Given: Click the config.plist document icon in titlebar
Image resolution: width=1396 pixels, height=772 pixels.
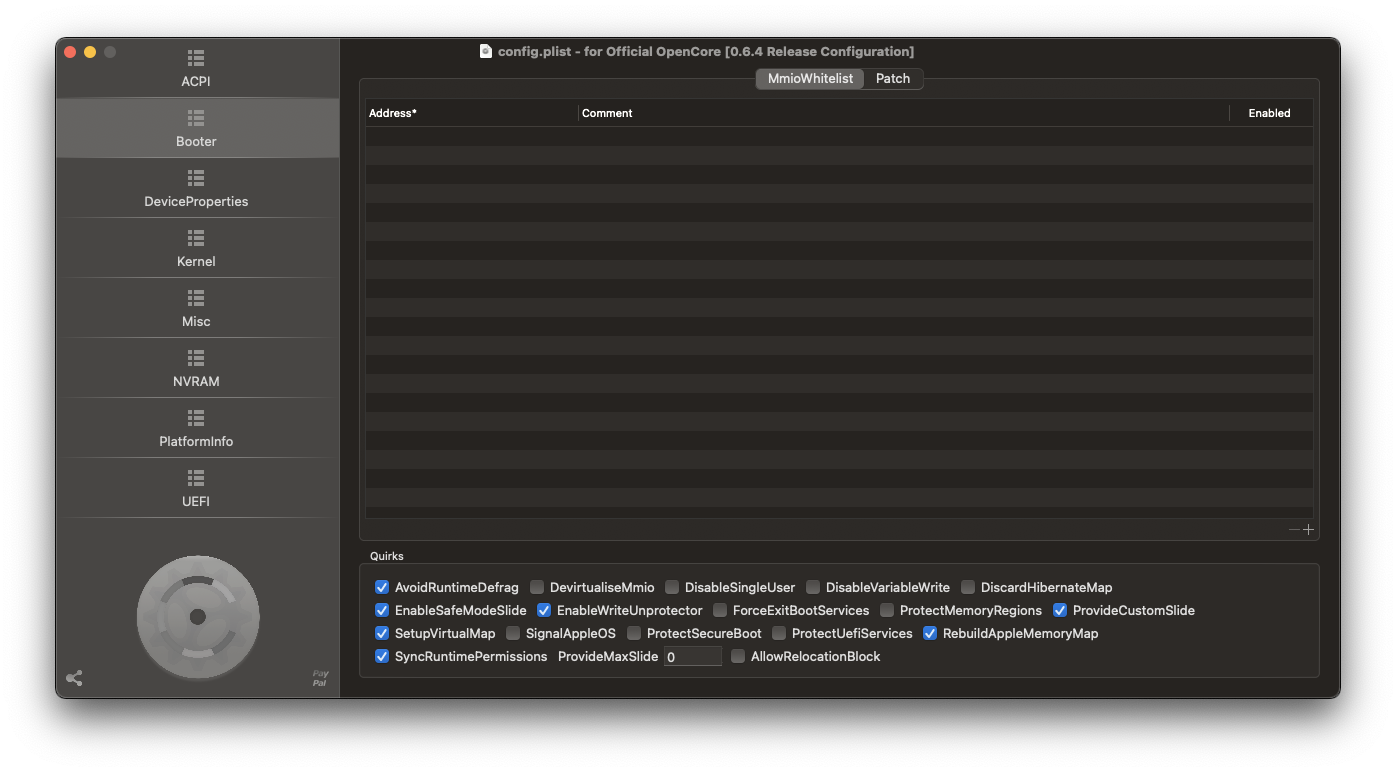Looking at the screenshot, I should tap(486, 51).
